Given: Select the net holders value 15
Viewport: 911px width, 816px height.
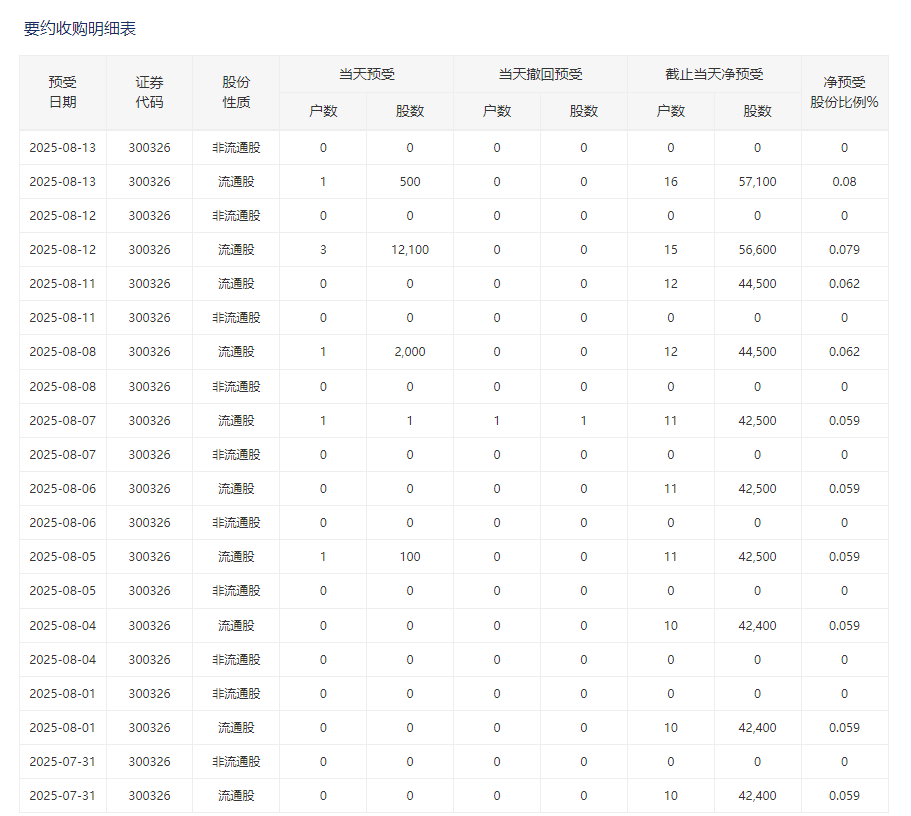Looking at the screenshot, I should point(670,250).
